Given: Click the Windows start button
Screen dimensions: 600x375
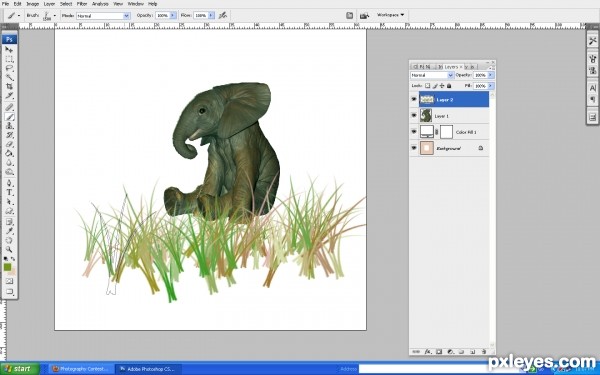Looking at the screenshot, I should tap(20, 369).
